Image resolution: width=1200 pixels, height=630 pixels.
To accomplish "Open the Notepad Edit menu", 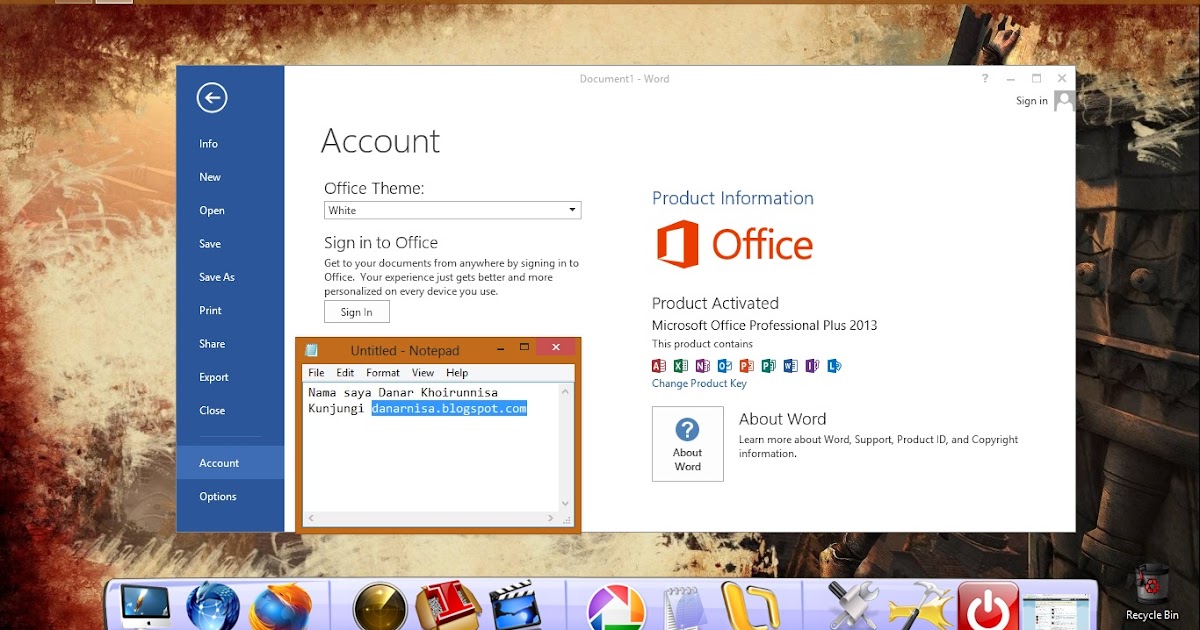I will [345, 373].
